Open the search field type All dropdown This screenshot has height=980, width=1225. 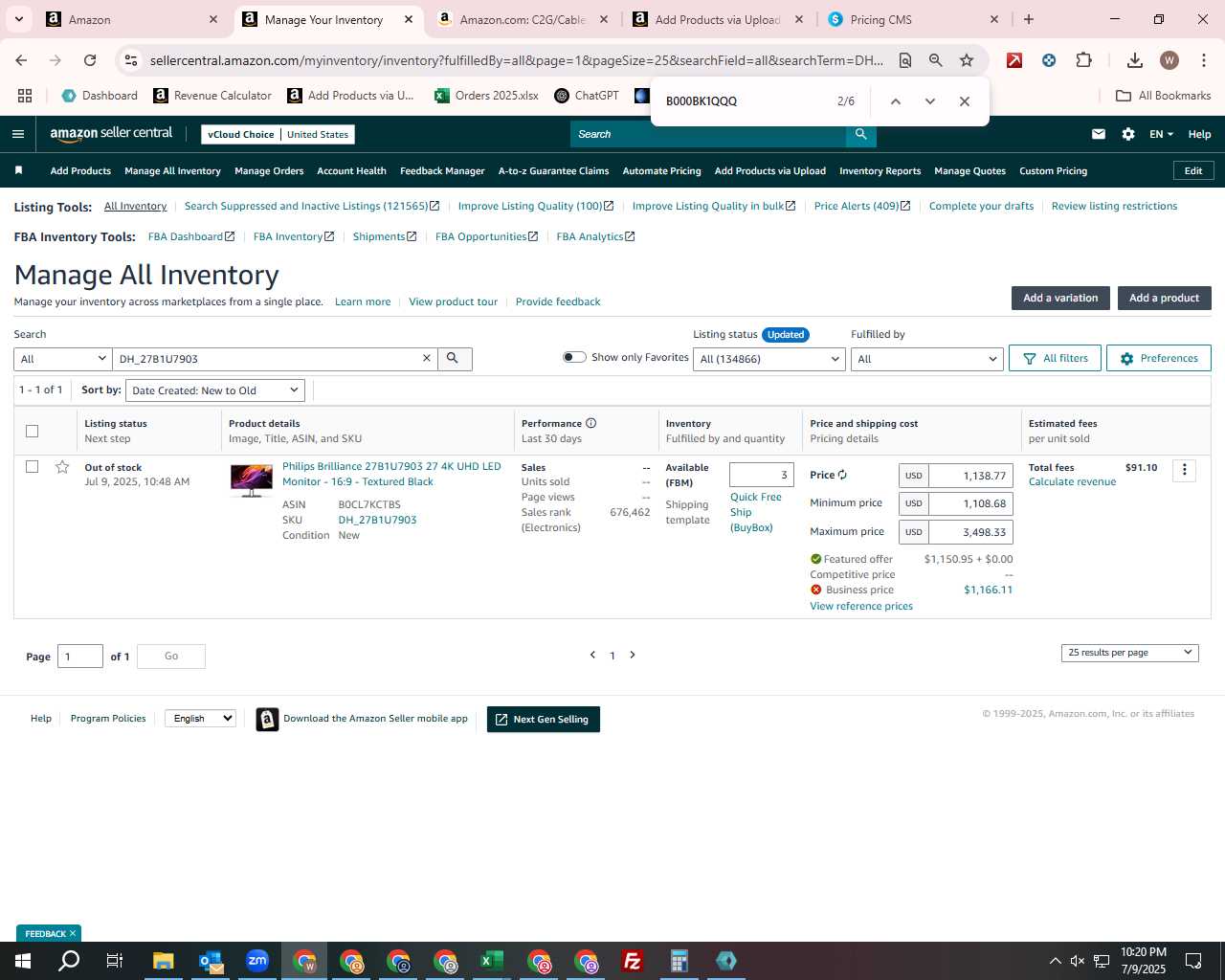point(63,359)
